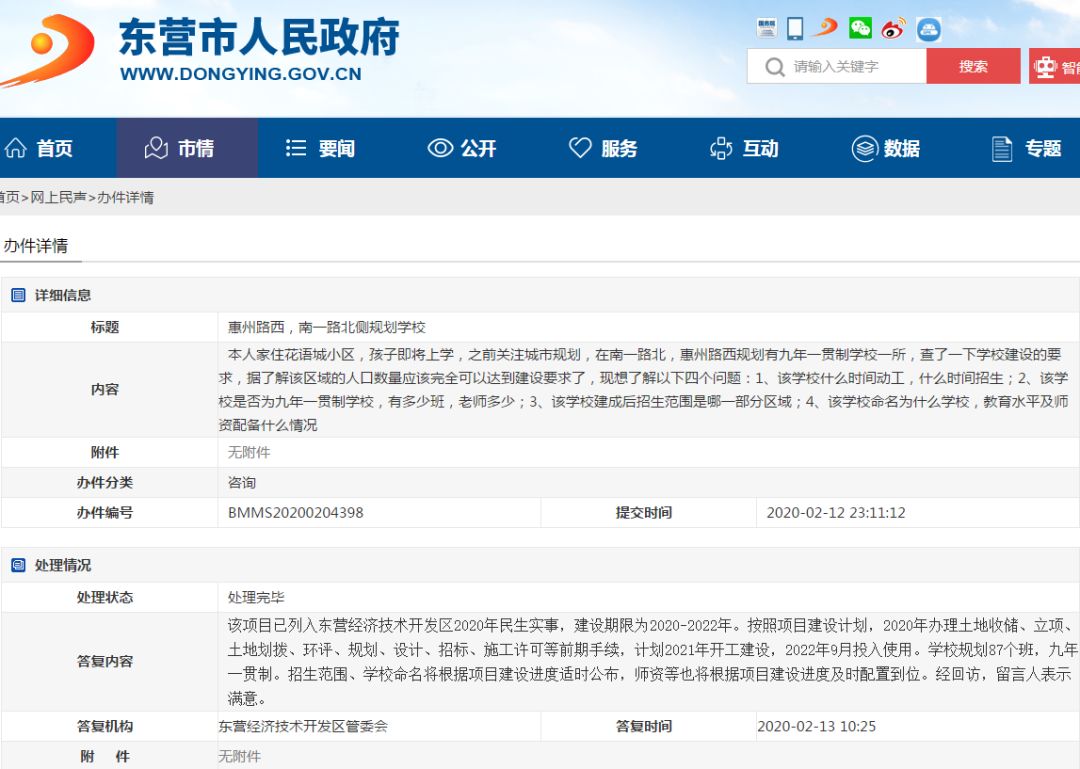
Task: Focus the 请输入关键字 search input
Action: [837, 66]
